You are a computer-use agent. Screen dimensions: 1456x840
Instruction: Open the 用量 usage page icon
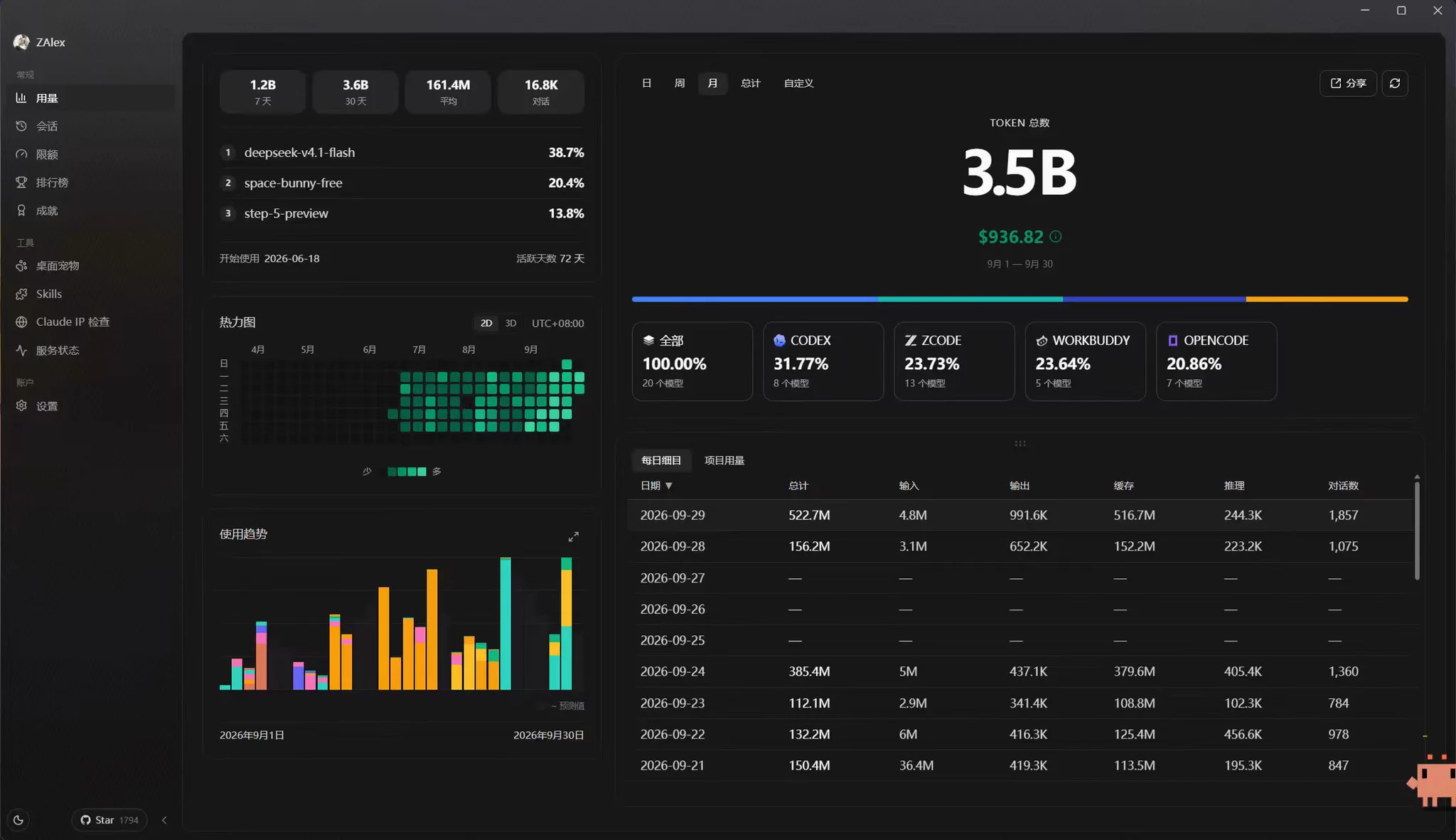coord(21,98)
